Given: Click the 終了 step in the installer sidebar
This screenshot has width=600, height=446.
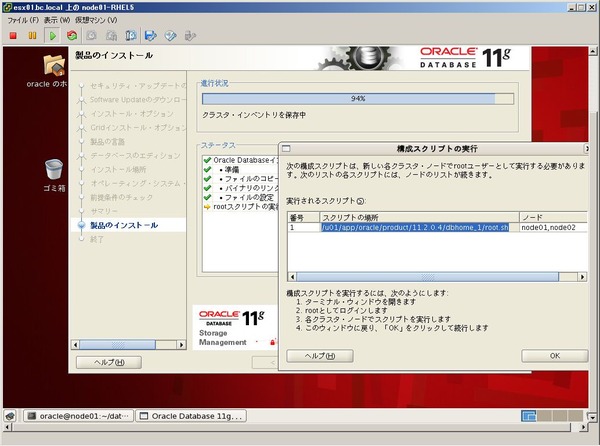Looking at the screenshot, I should tap(97, 239).
